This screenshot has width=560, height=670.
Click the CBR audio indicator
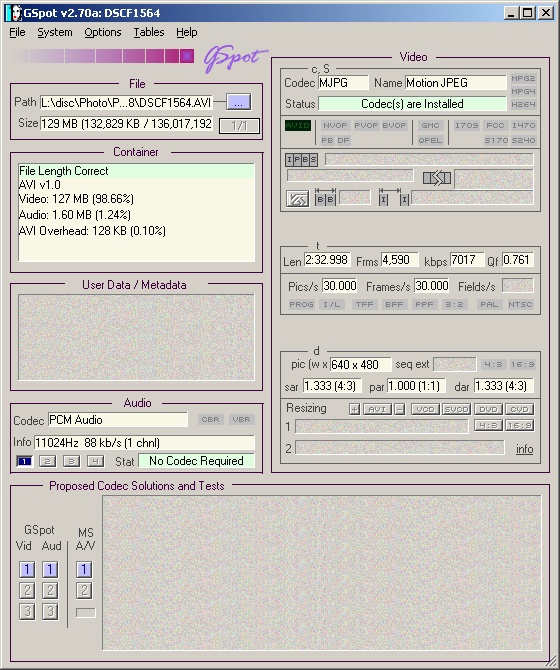click(211, 420)
